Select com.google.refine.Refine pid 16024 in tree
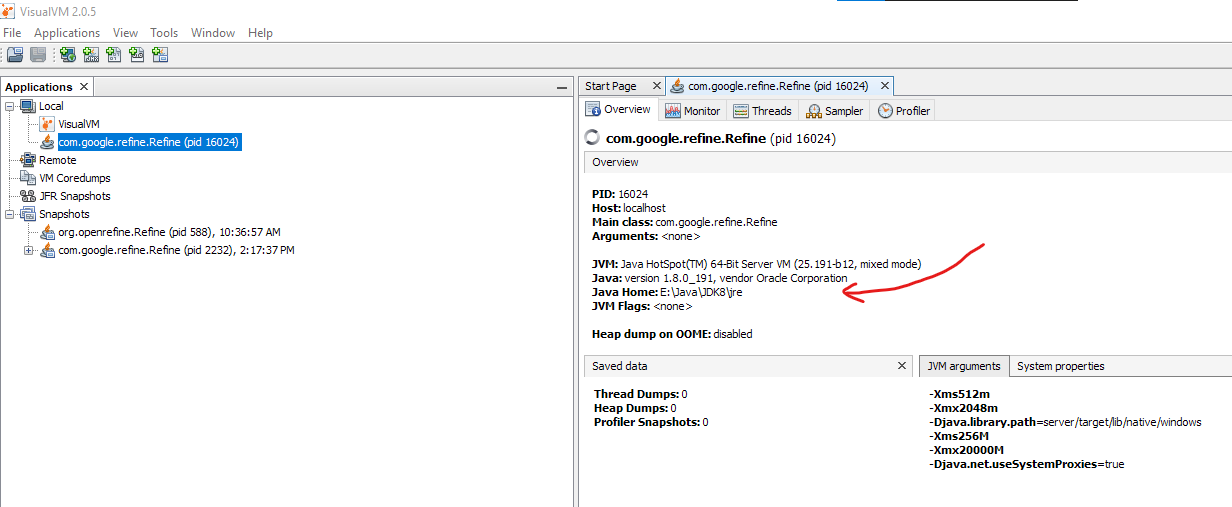The image size is (1232, 507). [x=149, y=142]
